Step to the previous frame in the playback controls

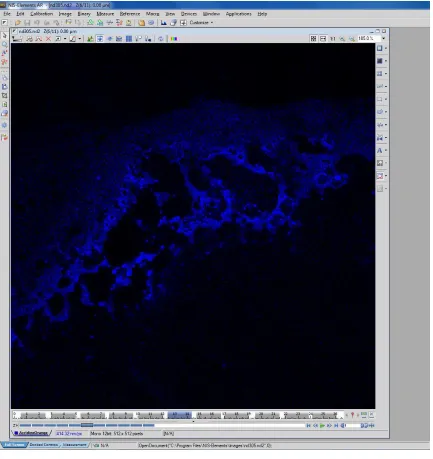pyautogui.click(x=315, y=426)
